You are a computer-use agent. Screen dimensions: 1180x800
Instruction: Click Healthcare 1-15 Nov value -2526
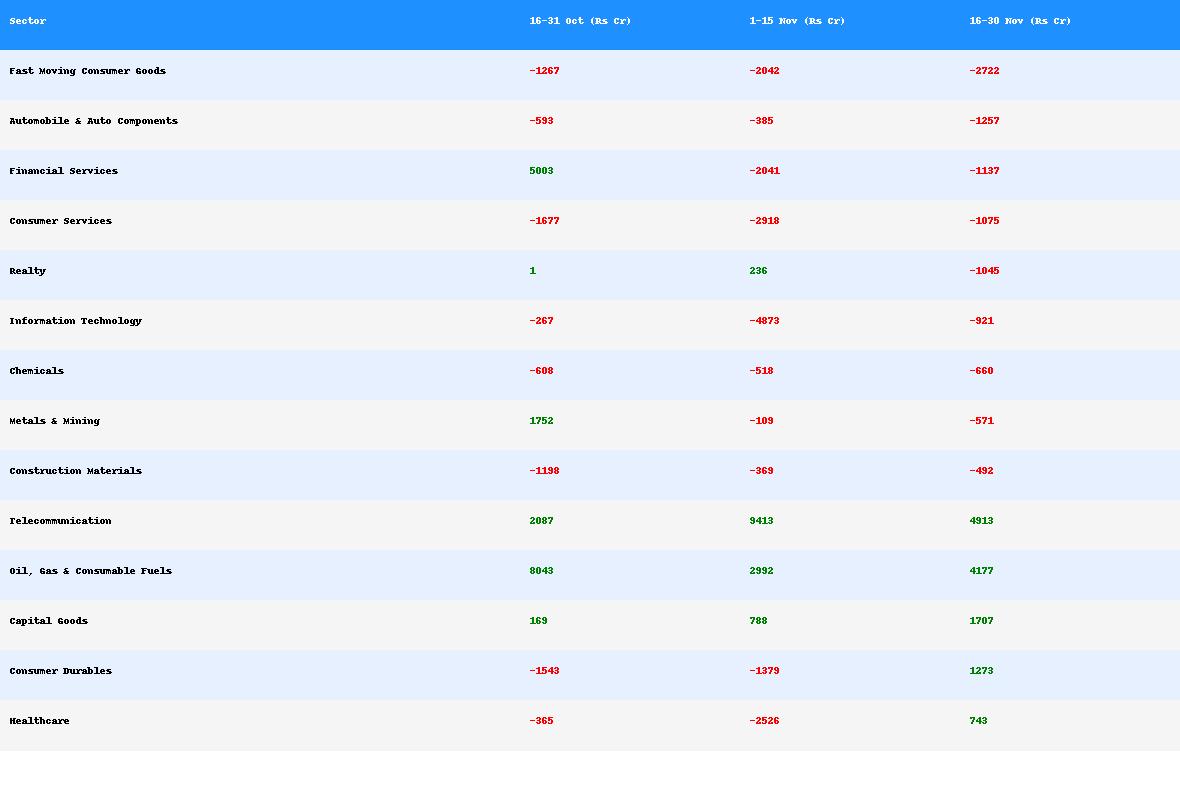coord(764,721)
